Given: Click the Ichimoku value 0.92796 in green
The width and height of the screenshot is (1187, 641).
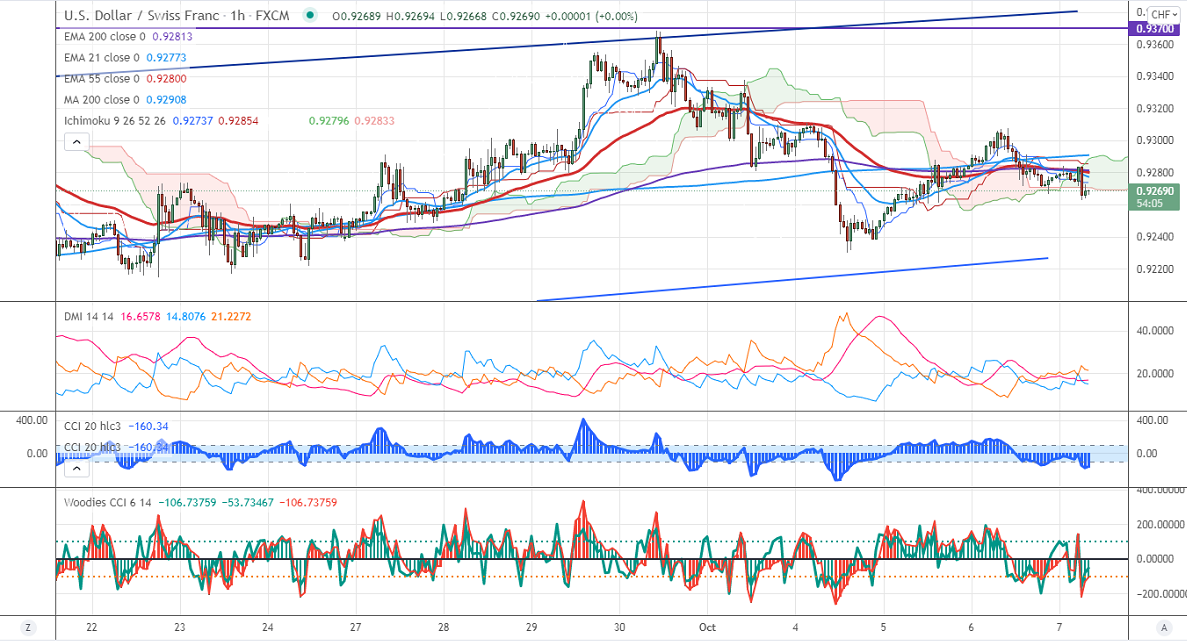Looking at the screenshot, I should (329, 121).
